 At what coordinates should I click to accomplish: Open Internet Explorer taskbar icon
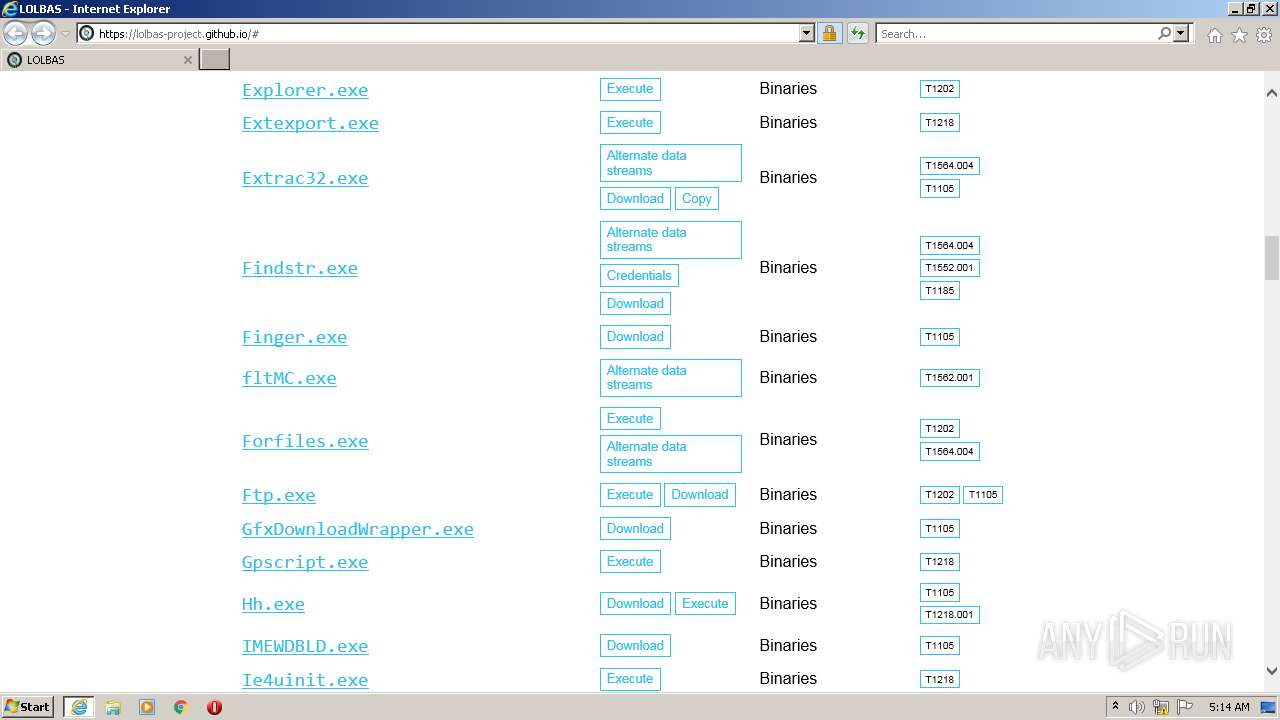point(79,707)
